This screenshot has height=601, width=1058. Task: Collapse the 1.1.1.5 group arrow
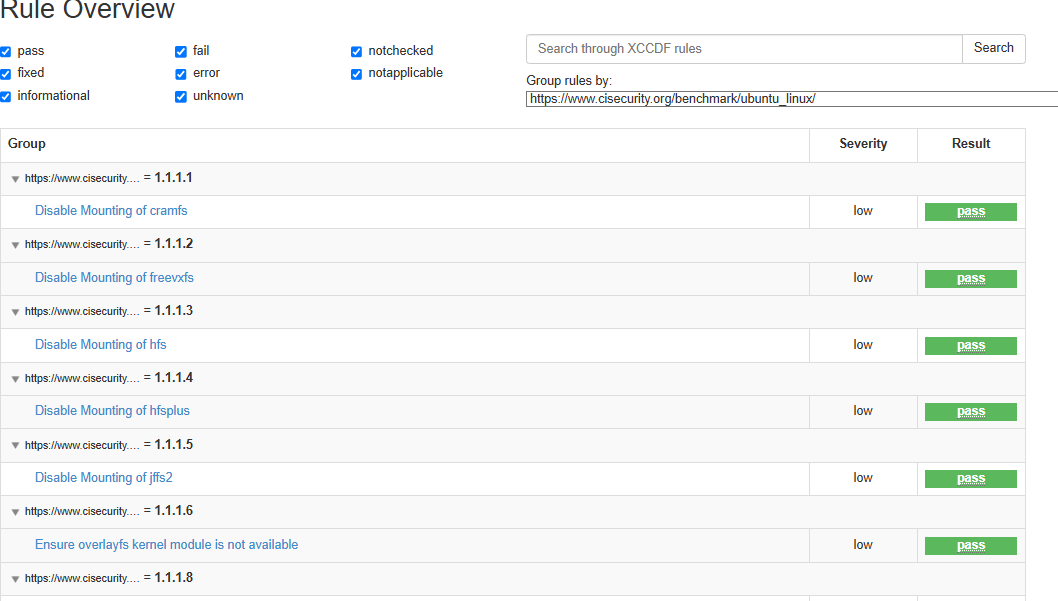pyautogui.click(x=15, y=446)
